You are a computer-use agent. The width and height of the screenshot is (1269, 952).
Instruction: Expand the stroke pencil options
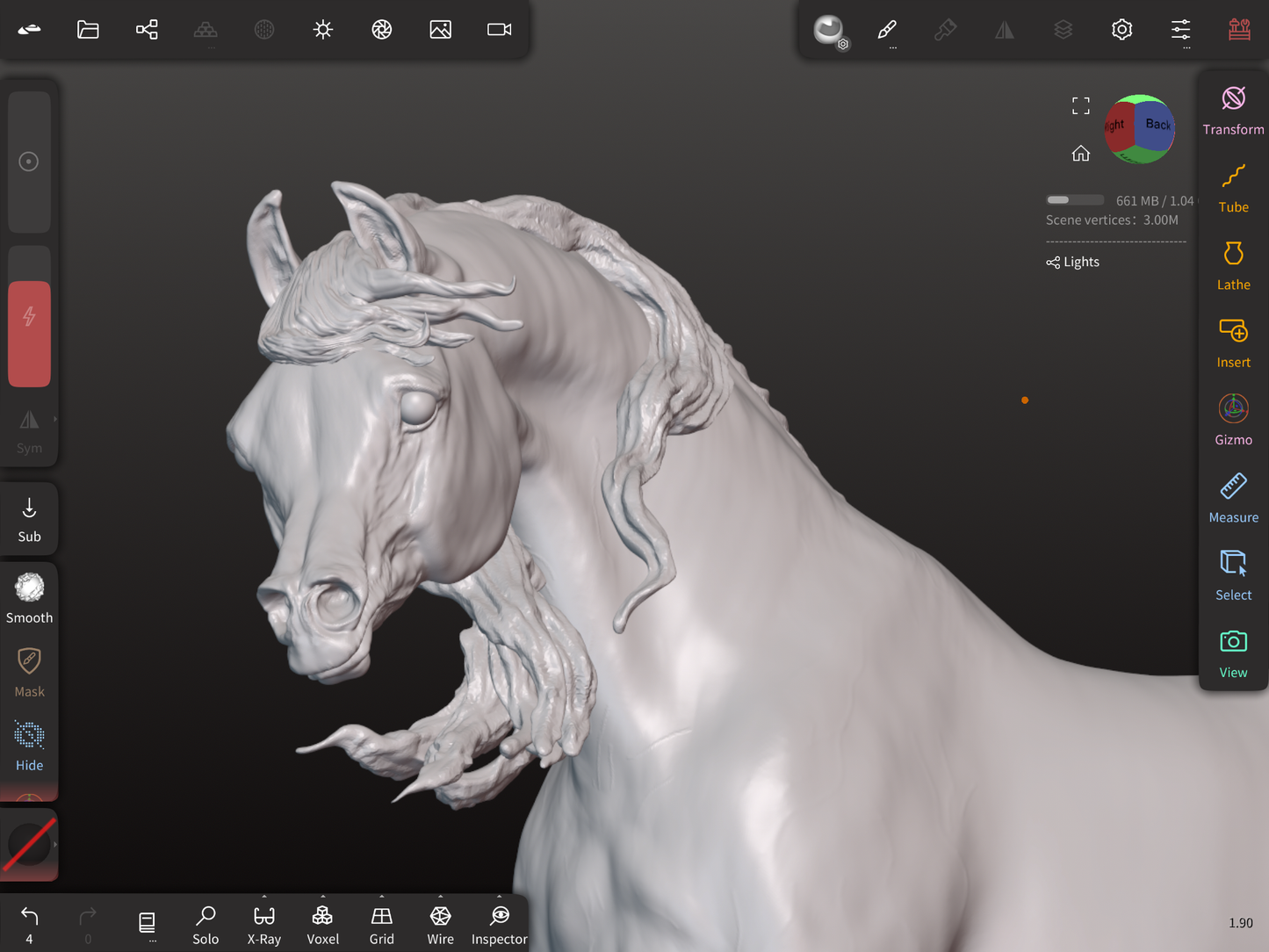[x=887, y=30]
